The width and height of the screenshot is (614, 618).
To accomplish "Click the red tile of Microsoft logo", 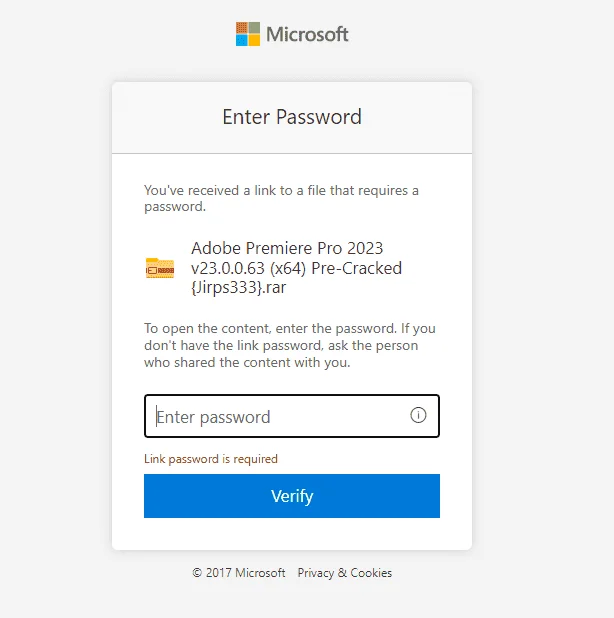I will [242, 28].
